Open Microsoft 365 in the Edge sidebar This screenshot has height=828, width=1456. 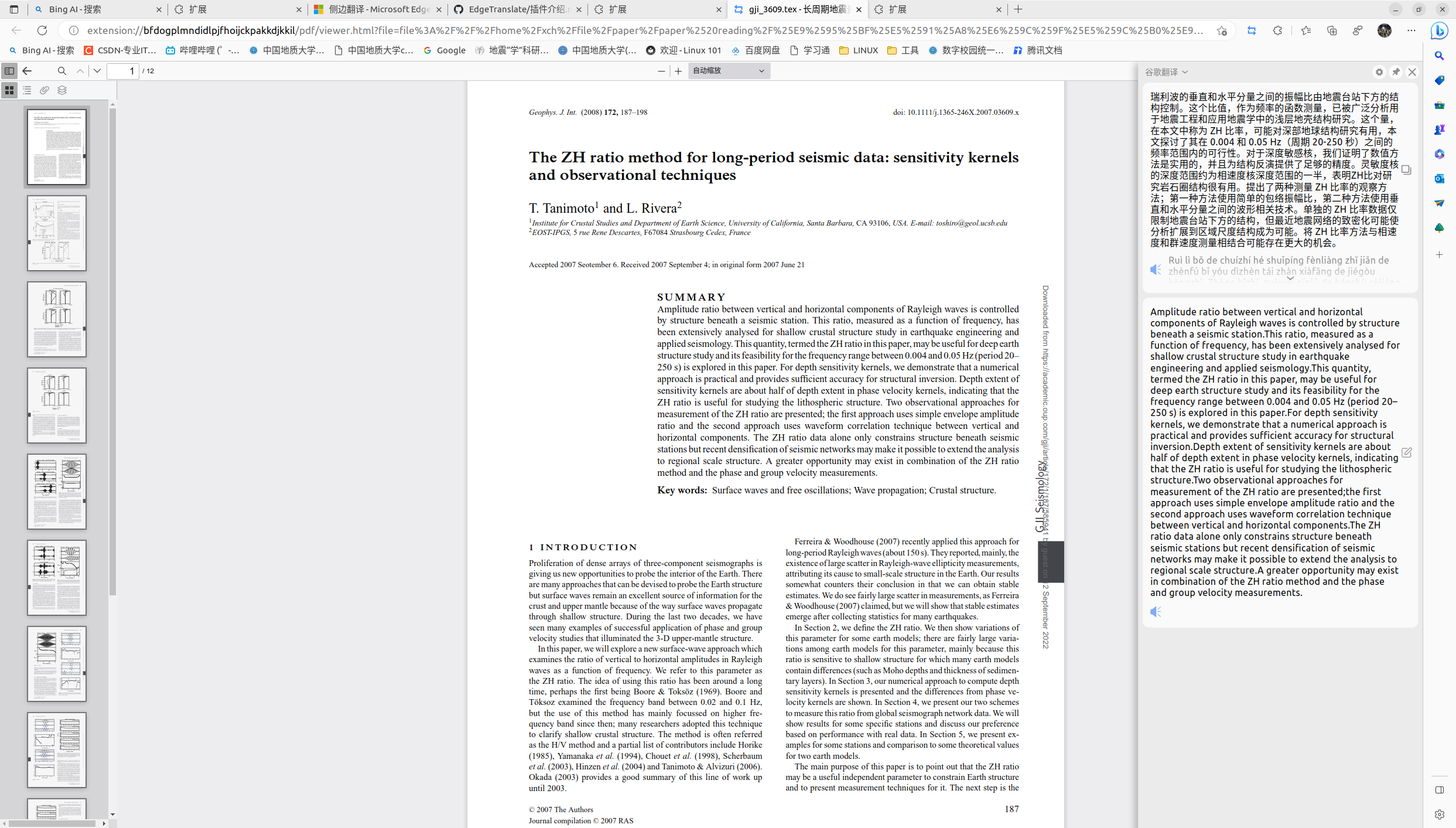[1440, 154]
